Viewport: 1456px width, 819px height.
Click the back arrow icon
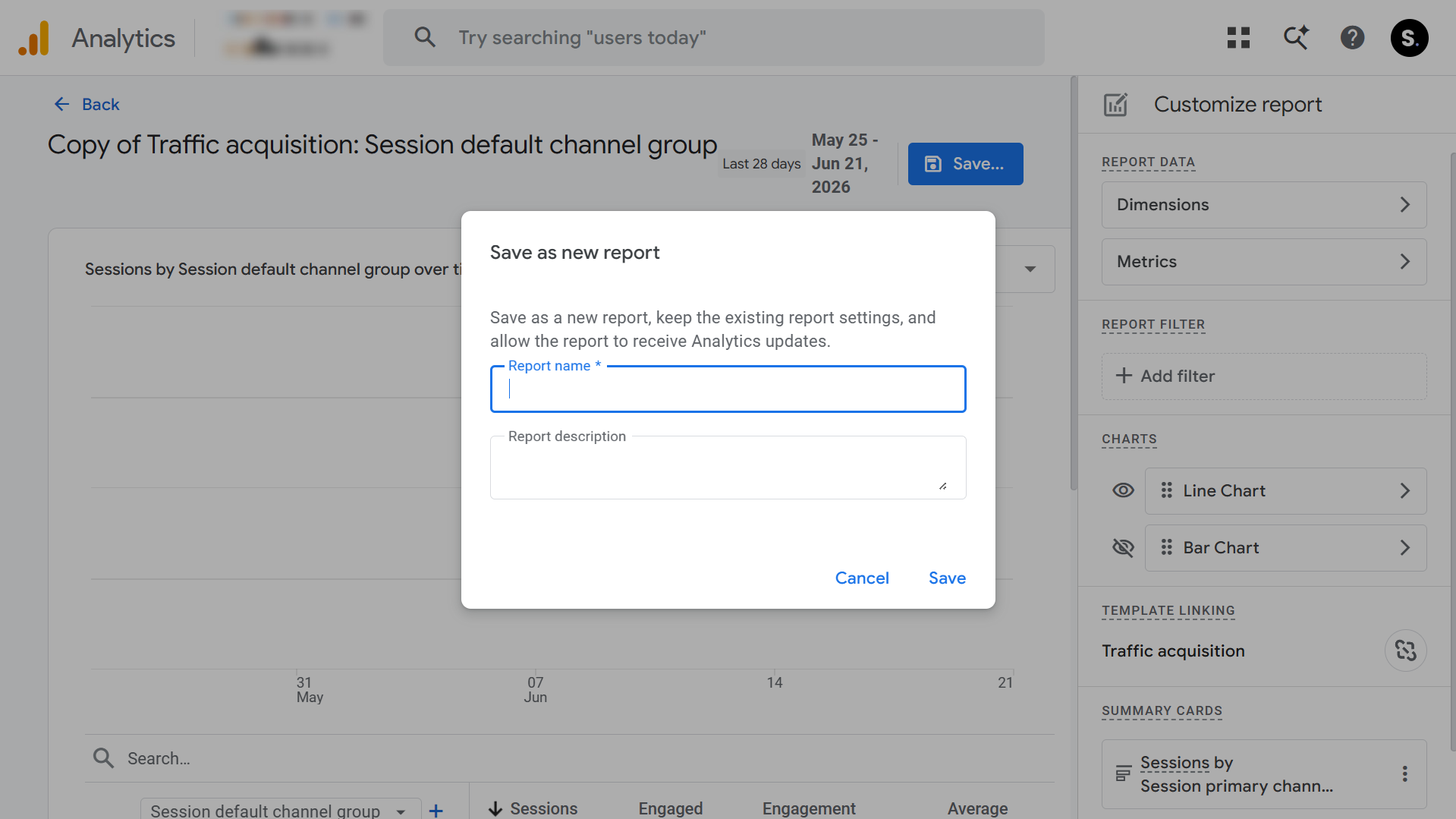tap(62, 104)
